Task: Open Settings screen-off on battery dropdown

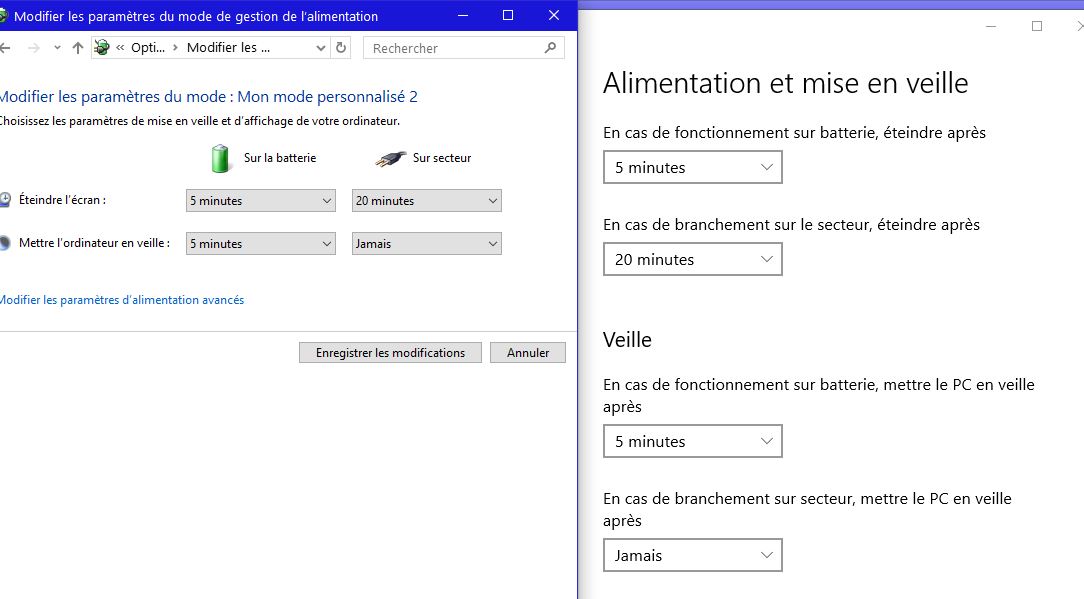Action: (693, 167)
